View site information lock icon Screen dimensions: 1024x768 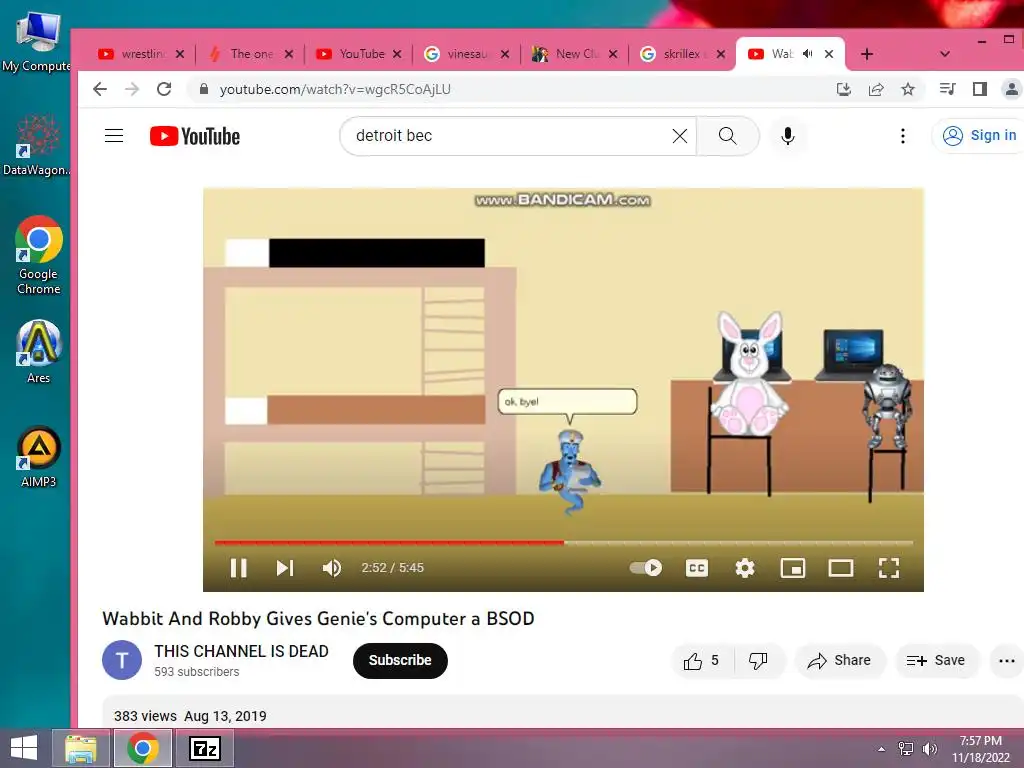pyautogui.click(x=204, y=89)
